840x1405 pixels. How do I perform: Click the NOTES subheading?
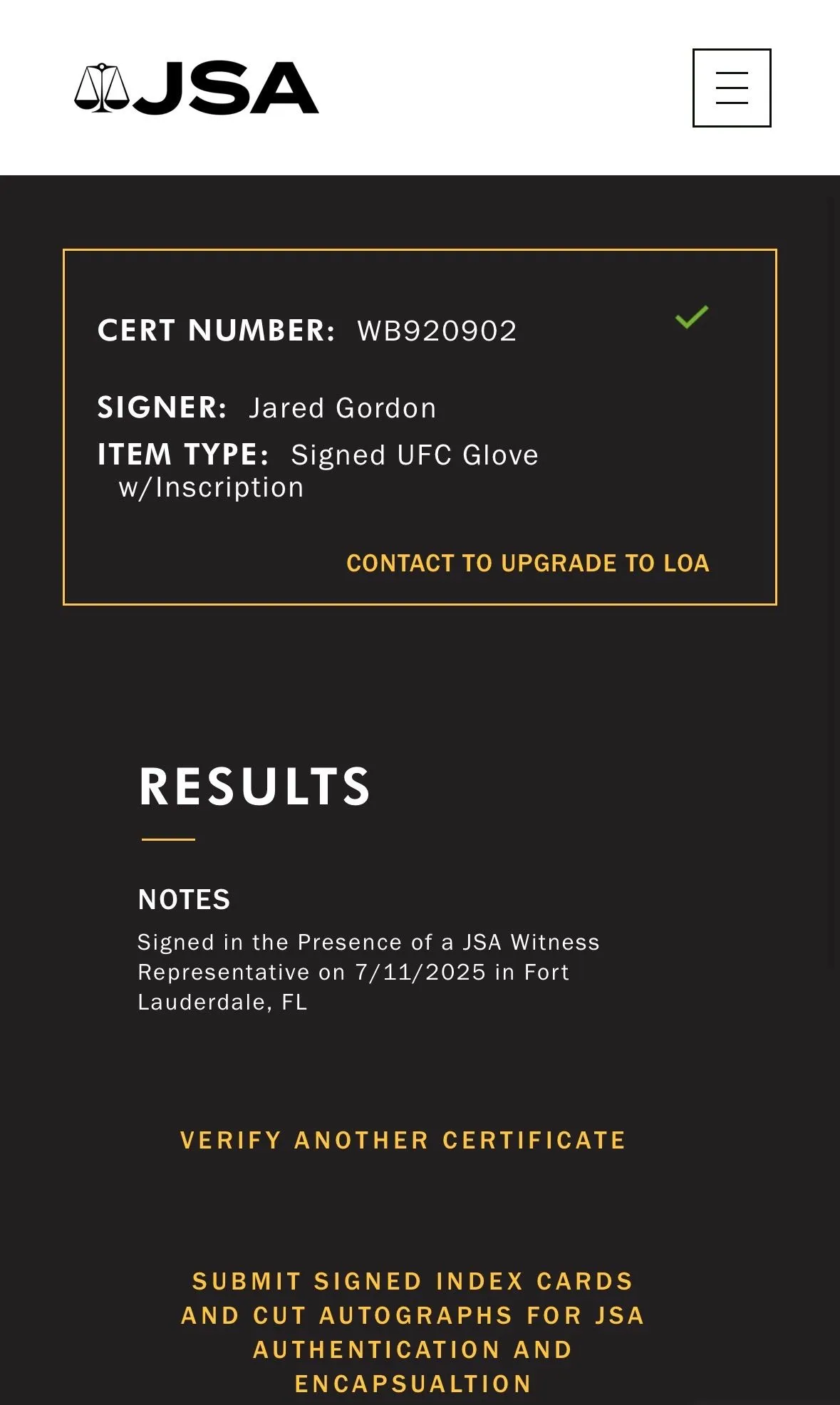click(x=184, y=900)
